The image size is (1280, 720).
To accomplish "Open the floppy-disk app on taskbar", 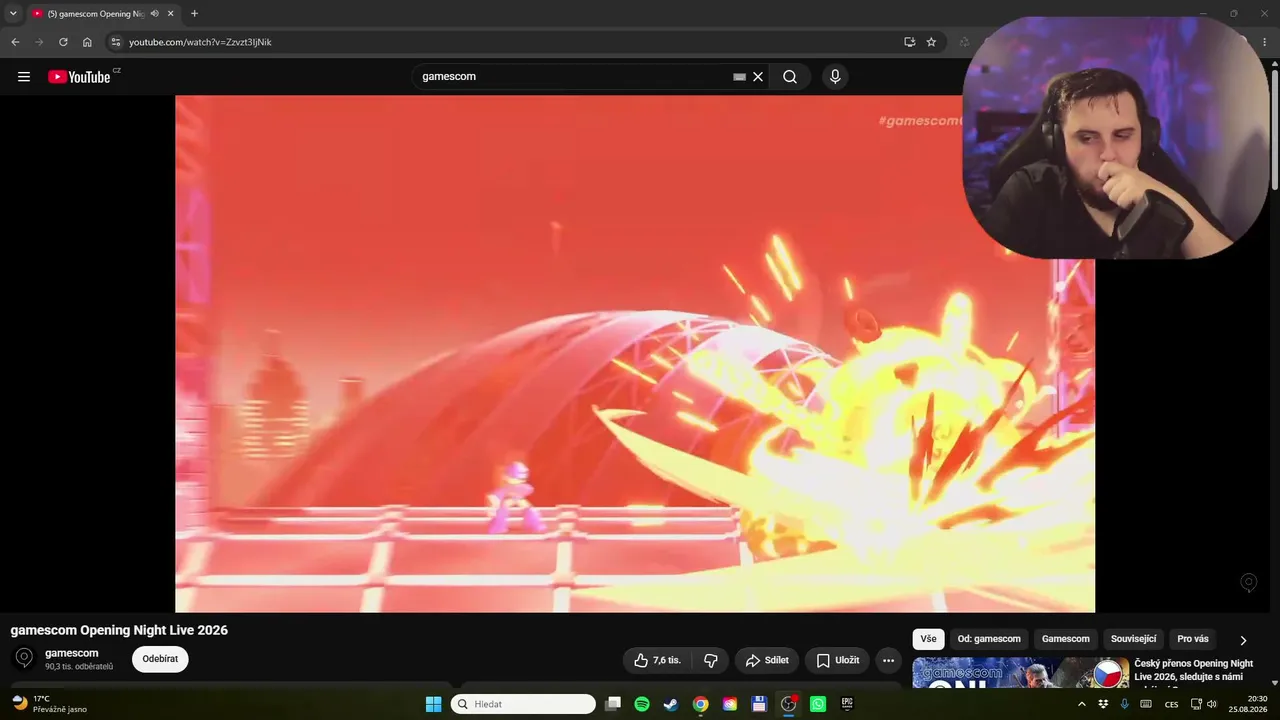I will (x=759, y=704).
